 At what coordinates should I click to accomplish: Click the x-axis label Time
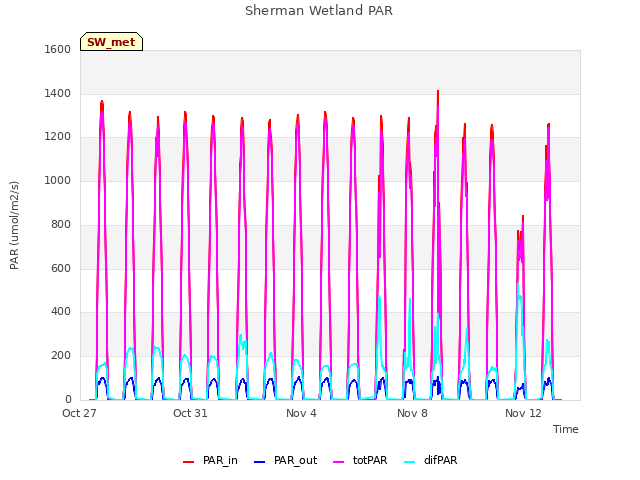[x=566, y=429]
